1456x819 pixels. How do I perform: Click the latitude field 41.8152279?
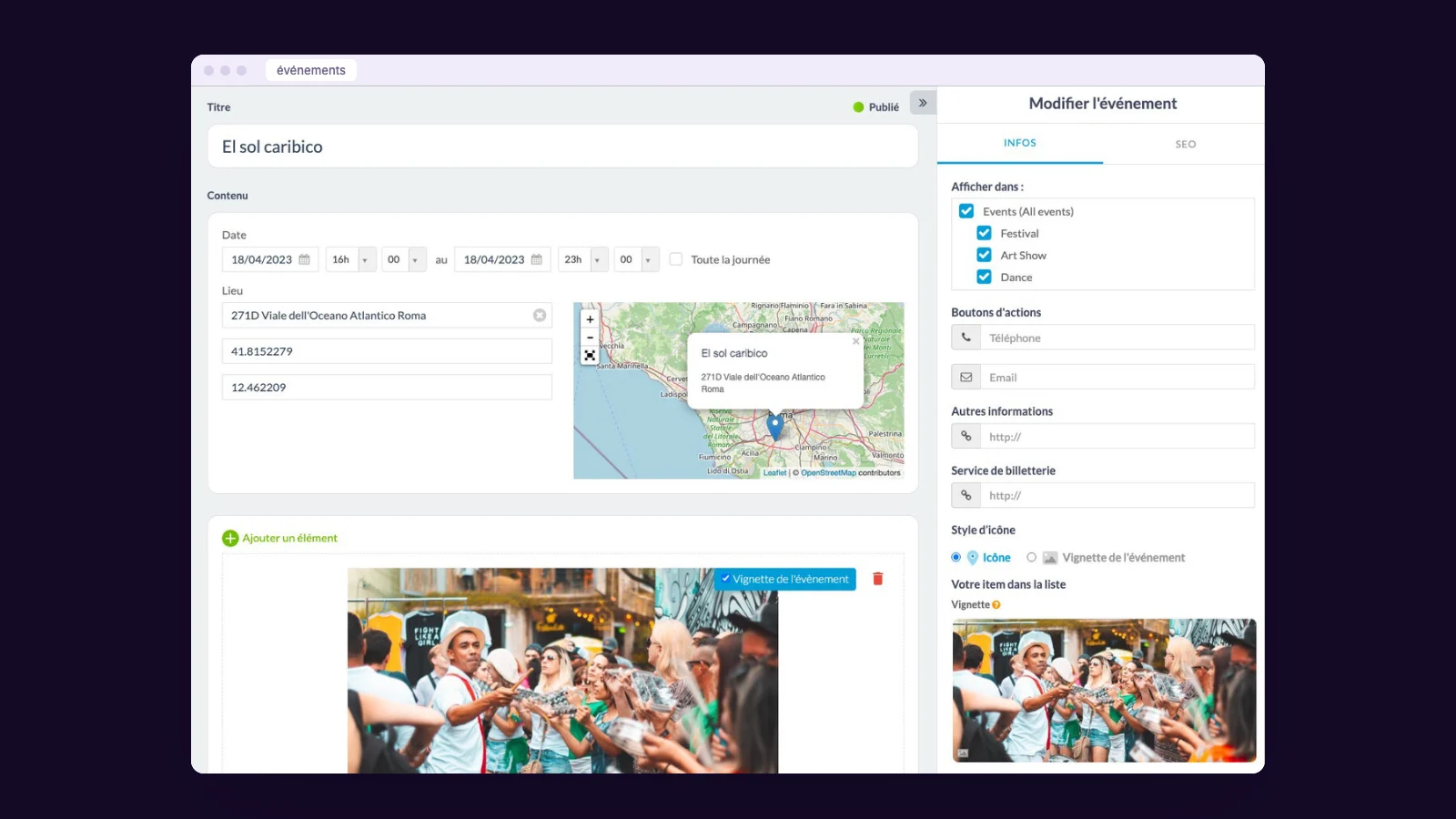(x=387, y=351)
